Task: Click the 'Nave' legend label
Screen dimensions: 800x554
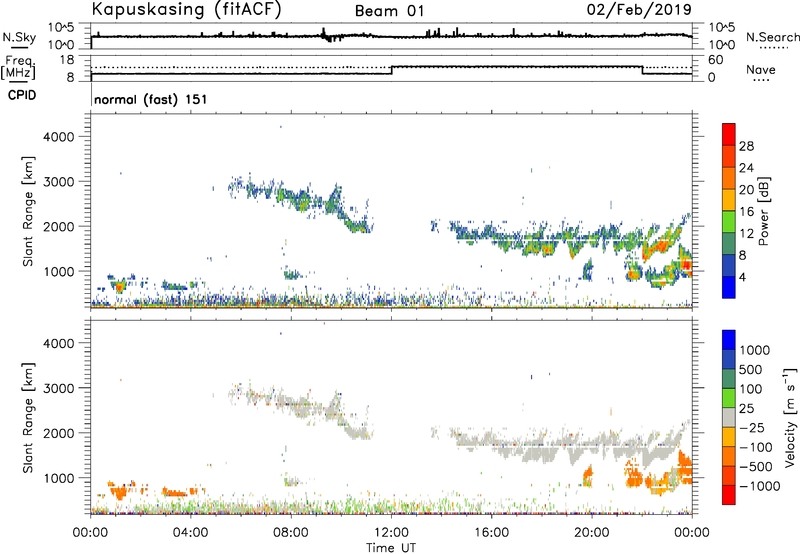Action: [x=760, y=69]
